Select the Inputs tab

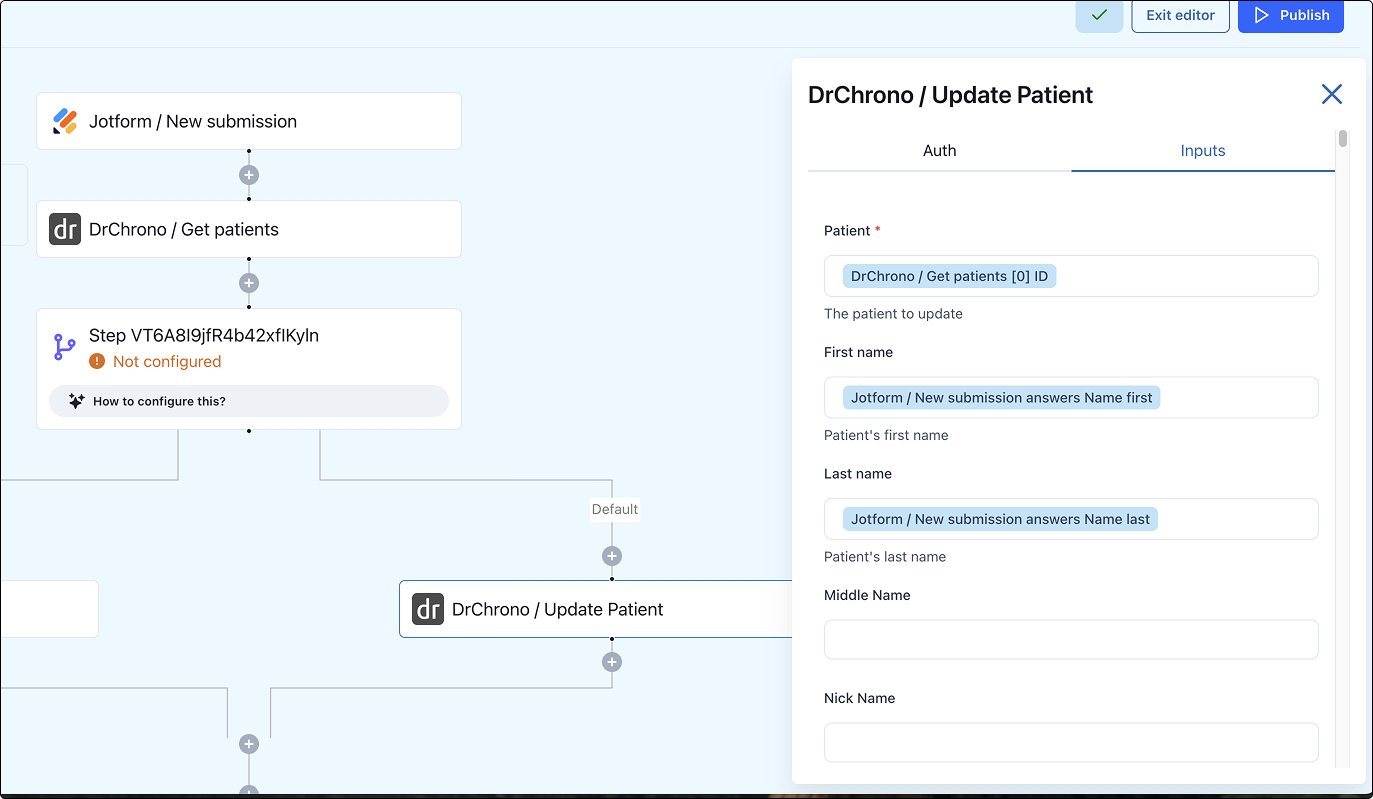click(x=1202, y=151)
